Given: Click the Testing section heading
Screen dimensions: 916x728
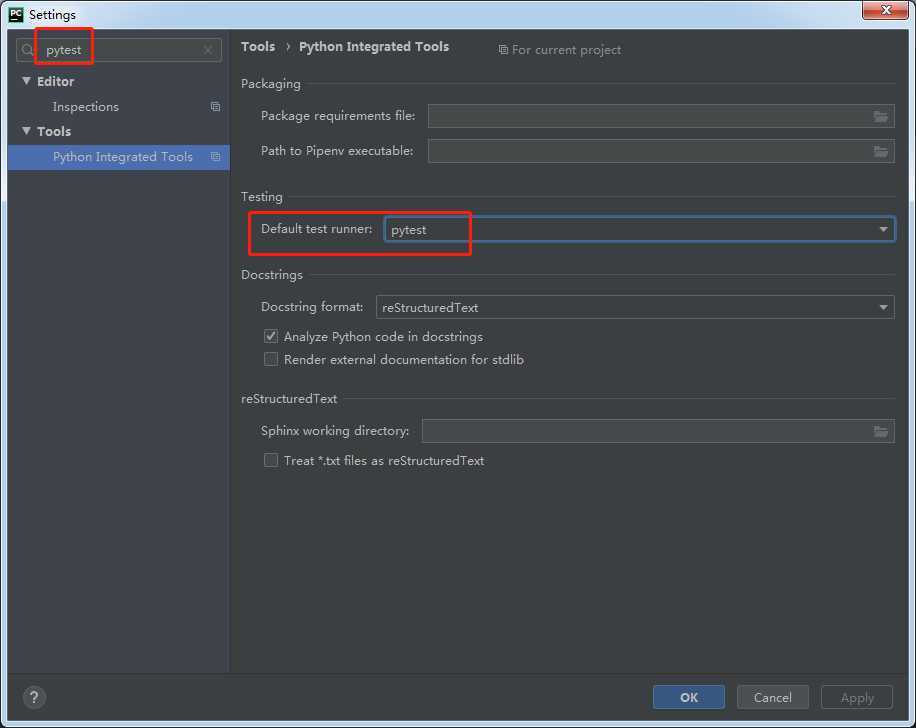Looking at the screenshot, I should click(x=262, y=197).
